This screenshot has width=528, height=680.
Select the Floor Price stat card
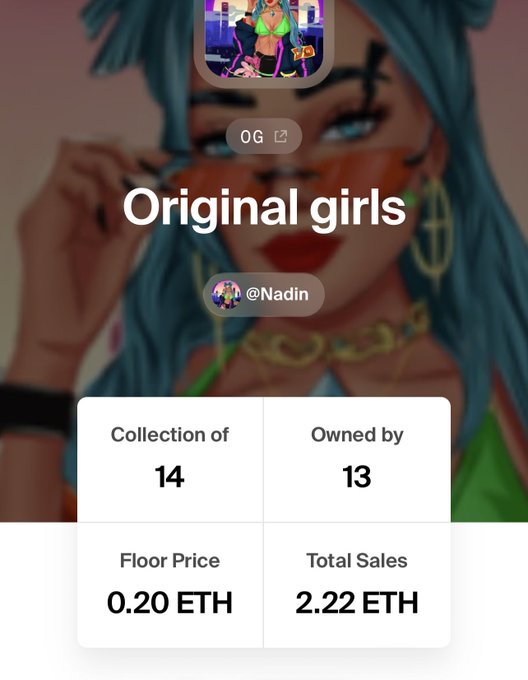[170, 585]
